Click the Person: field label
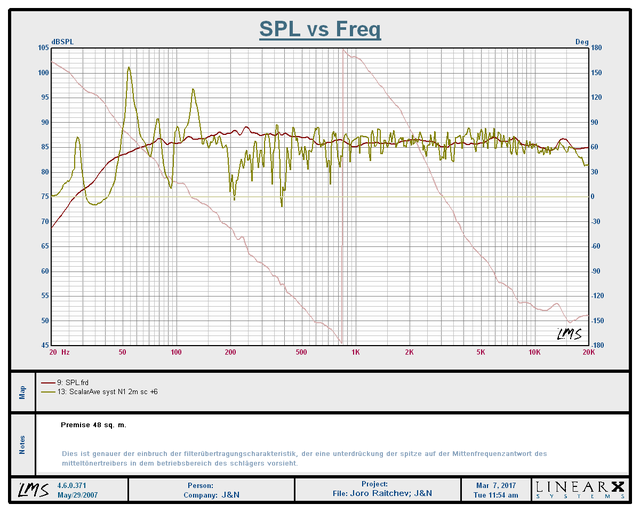The height and width of the screenshot is (512, 640). point(200,485)
